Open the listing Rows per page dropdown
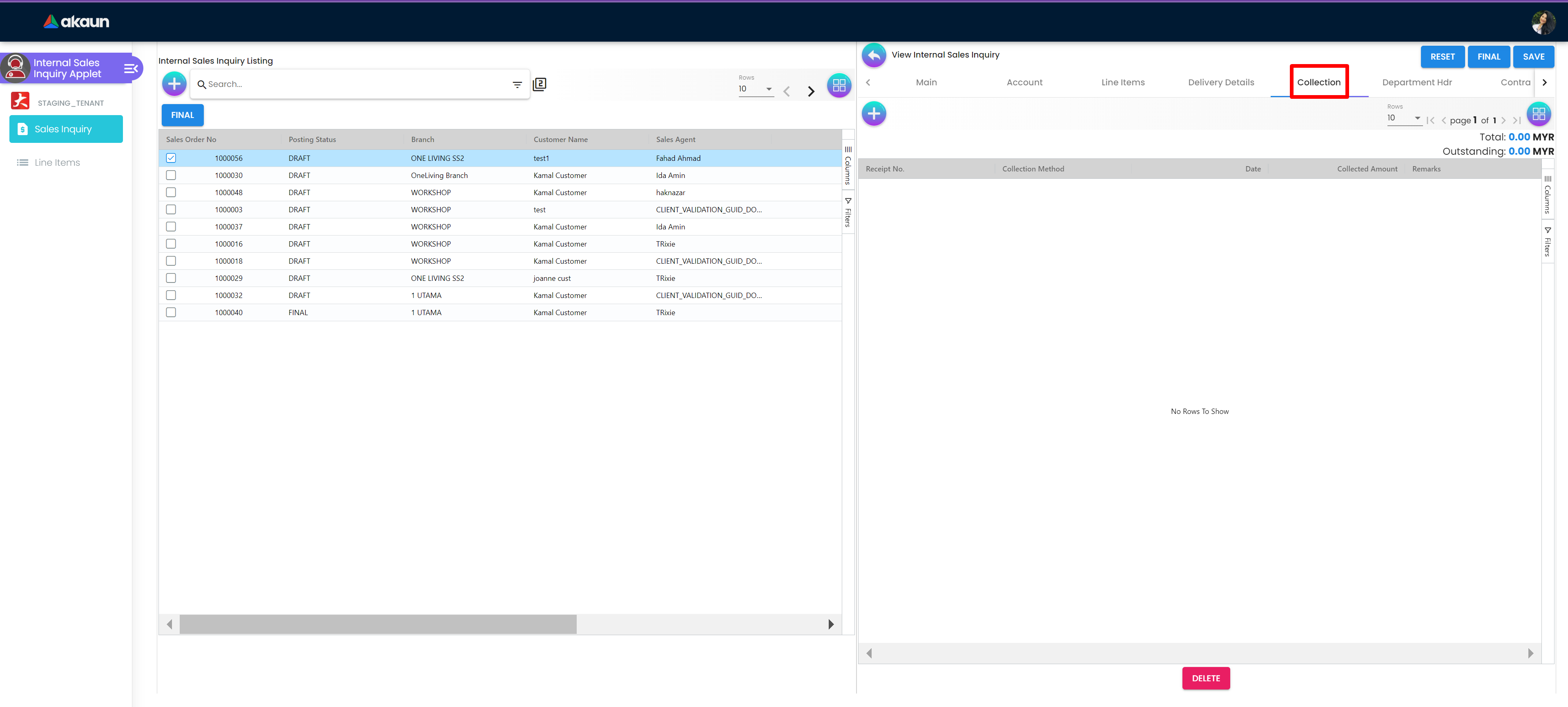The width and height of the screenshot is (1568, 707). (x=755, y=89)
